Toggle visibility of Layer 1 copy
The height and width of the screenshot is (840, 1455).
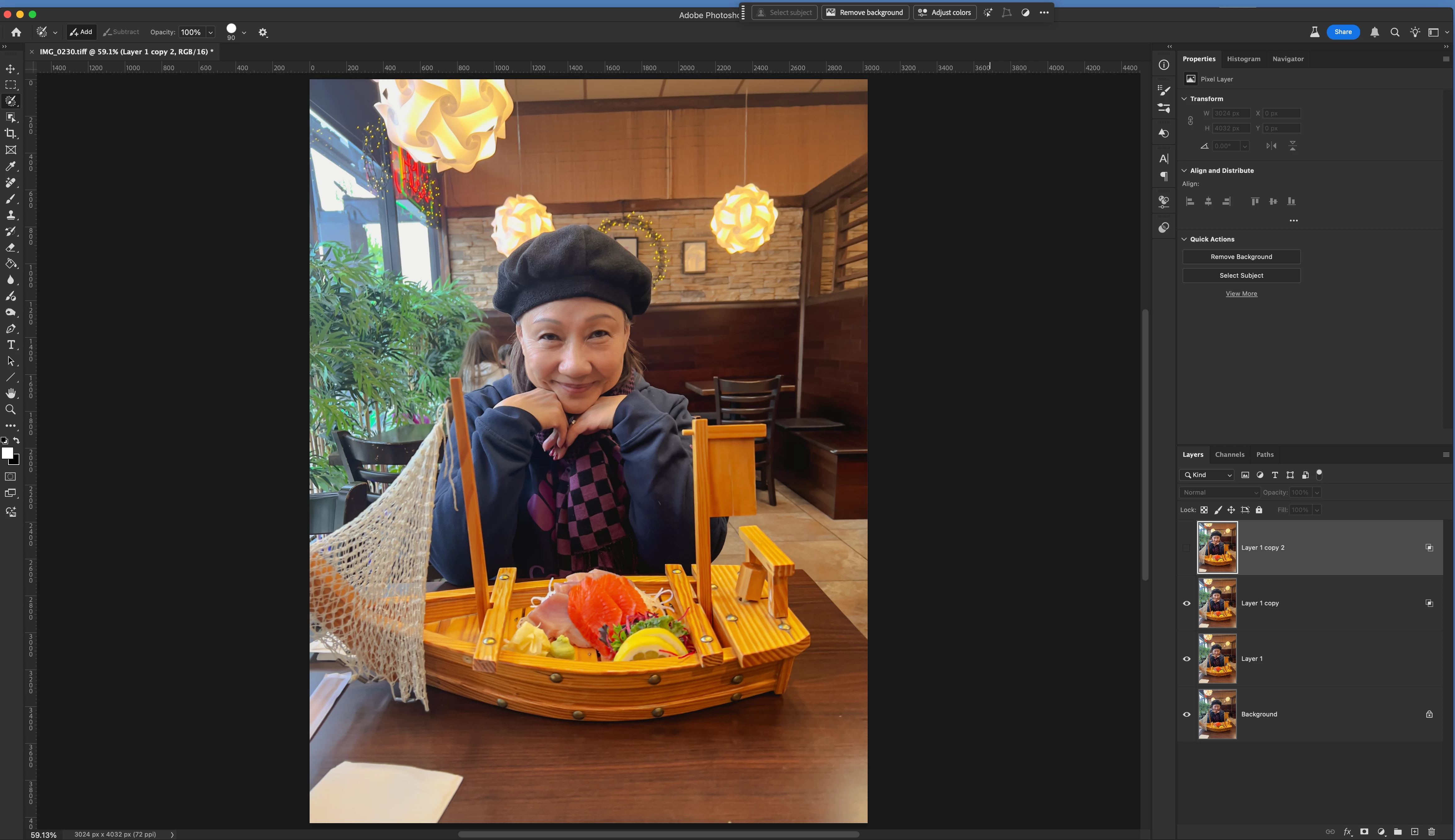(1187, 603)
